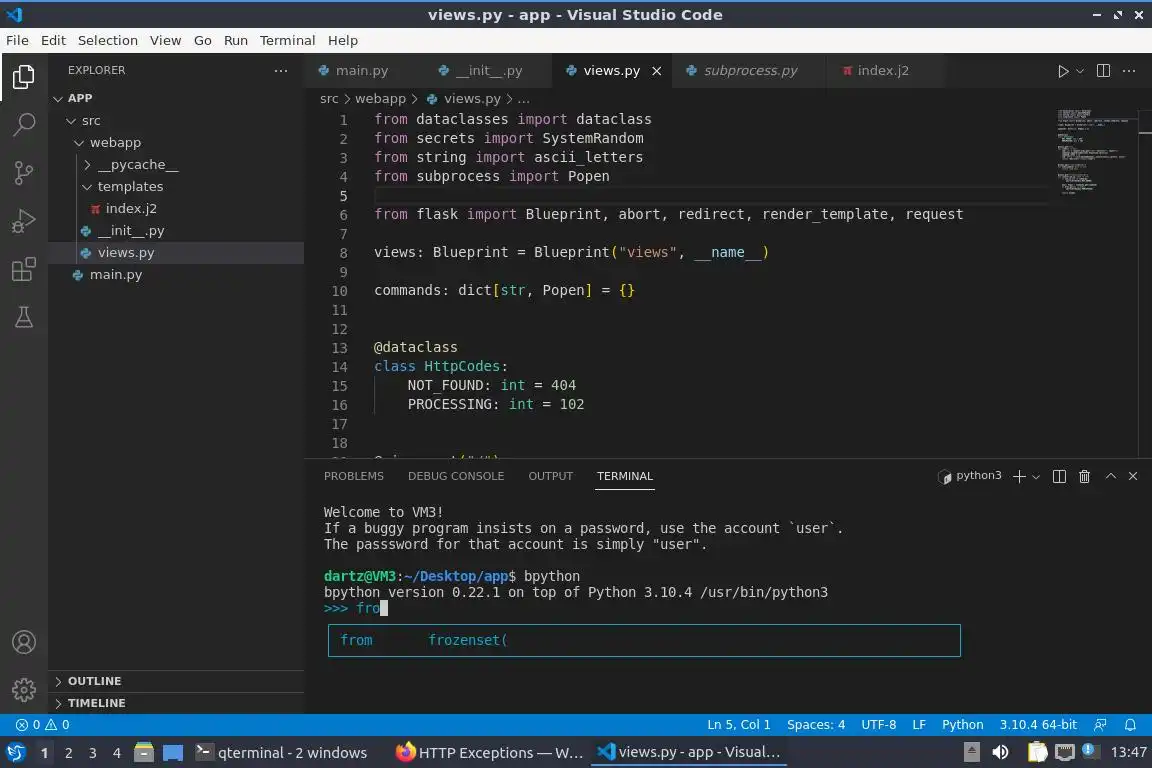Open the Search view in activity bar
This screenshot has height=768, width=1152.
24,124
